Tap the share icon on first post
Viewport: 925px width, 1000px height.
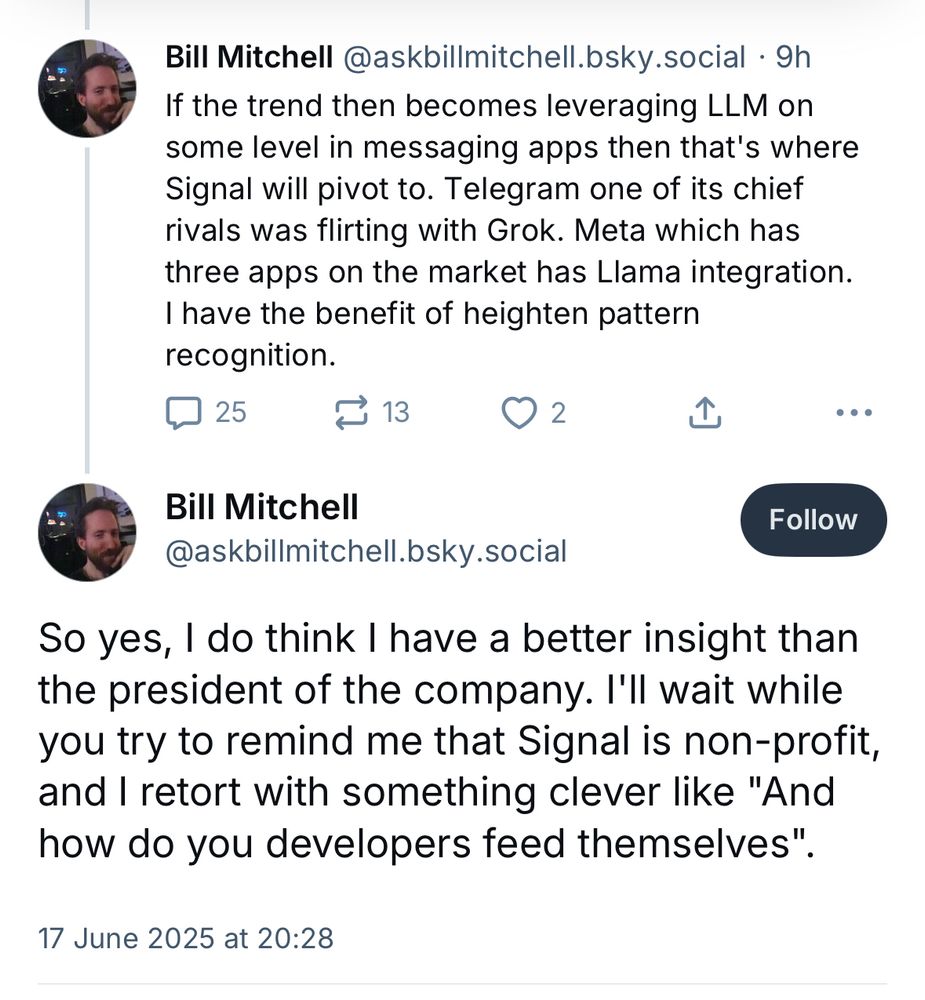[705, 412]
